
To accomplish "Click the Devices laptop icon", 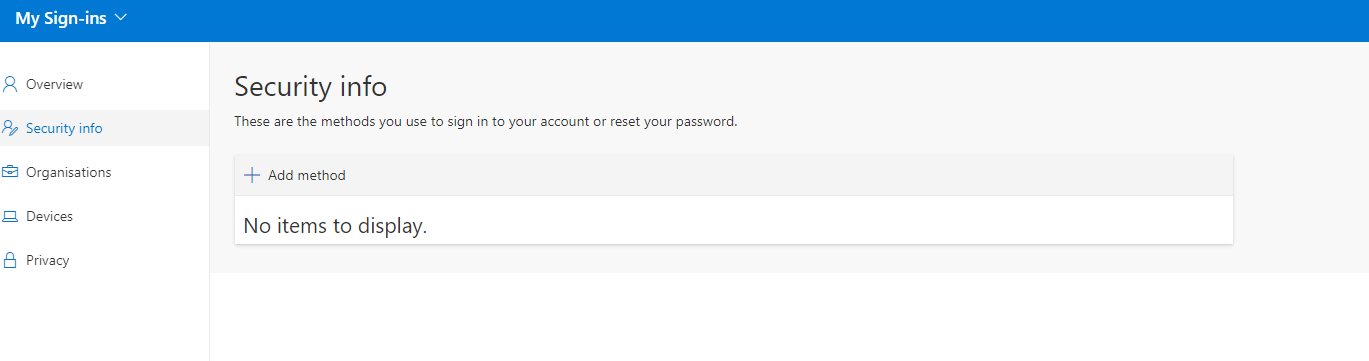I will (10, 216).
